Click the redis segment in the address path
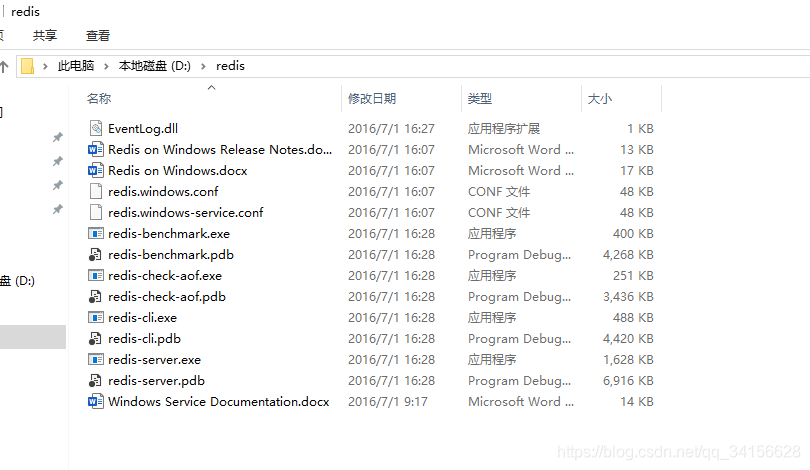 click(230, 66)
